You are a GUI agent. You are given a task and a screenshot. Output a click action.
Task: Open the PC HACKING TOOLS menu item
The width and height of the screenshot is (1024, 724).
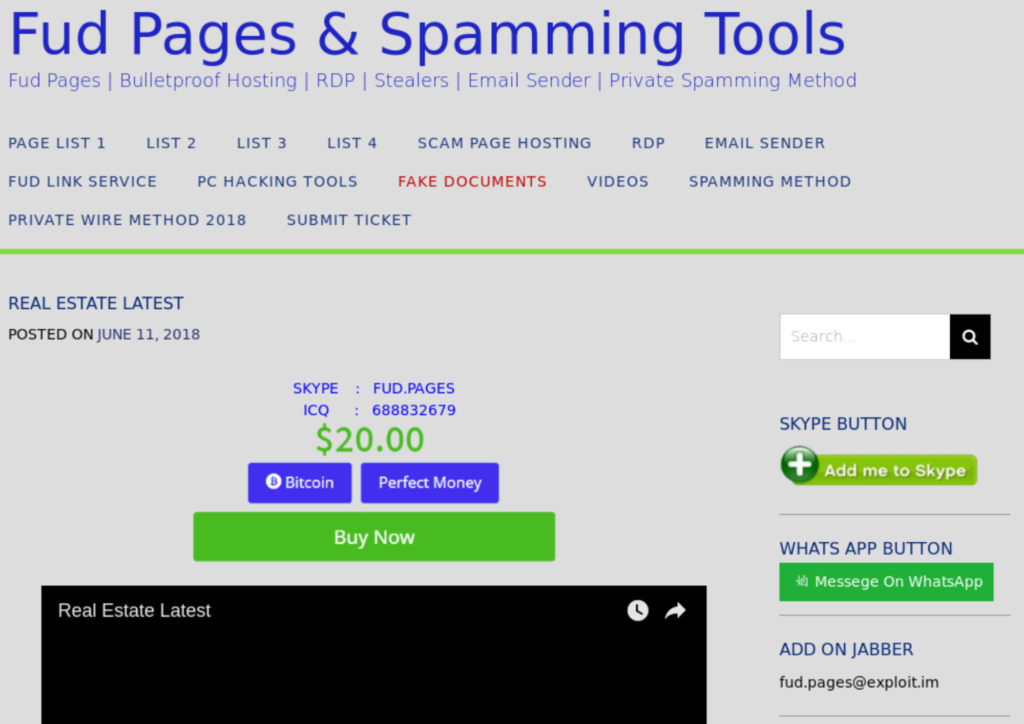click(x=278, y=181)
